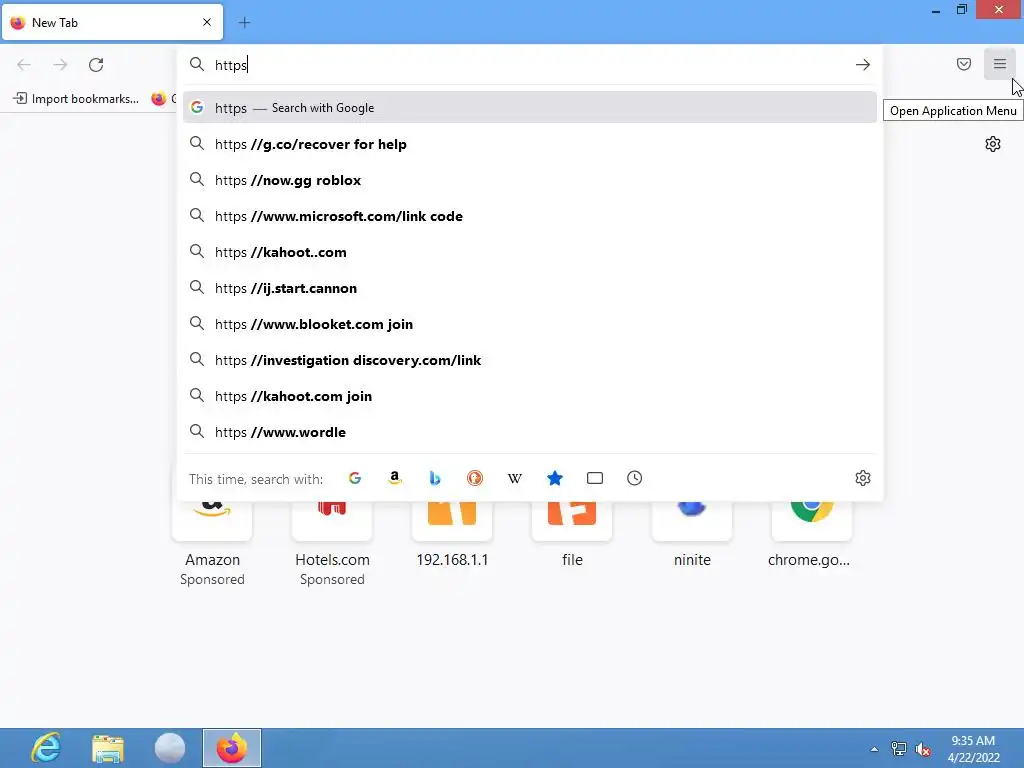This screenshot has width=1024, height=768.
Task: Click the reload page button
Action: (x=96, y=65)
